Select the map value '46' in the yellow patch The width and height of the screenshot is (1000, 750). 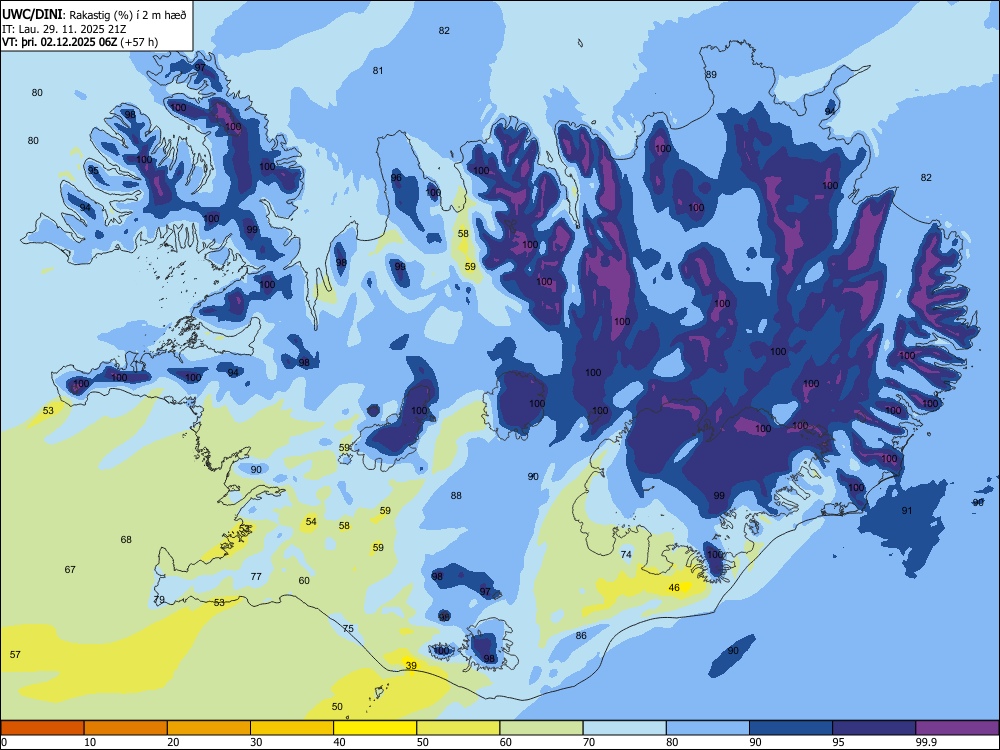pyautogui.click(x=674, y=587)
